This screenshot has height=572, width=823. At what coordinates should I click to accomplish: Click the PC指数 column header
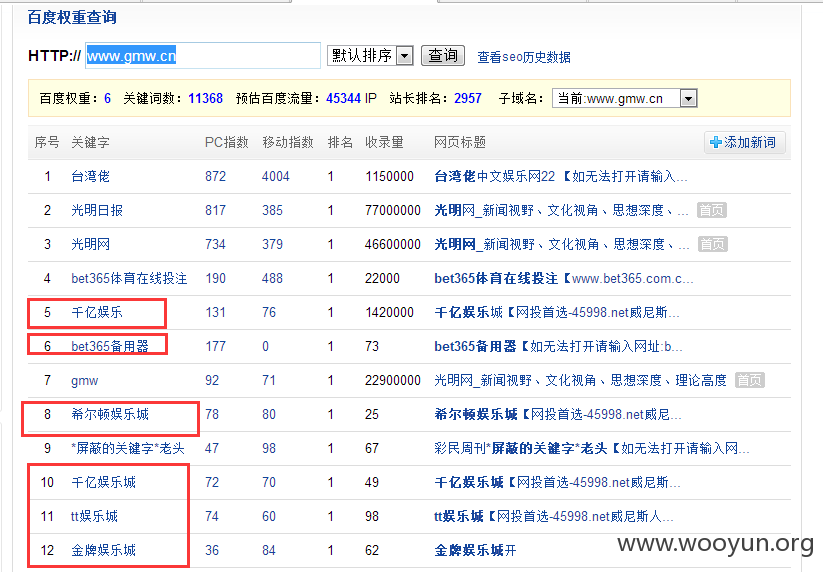[x=226, y=142]
